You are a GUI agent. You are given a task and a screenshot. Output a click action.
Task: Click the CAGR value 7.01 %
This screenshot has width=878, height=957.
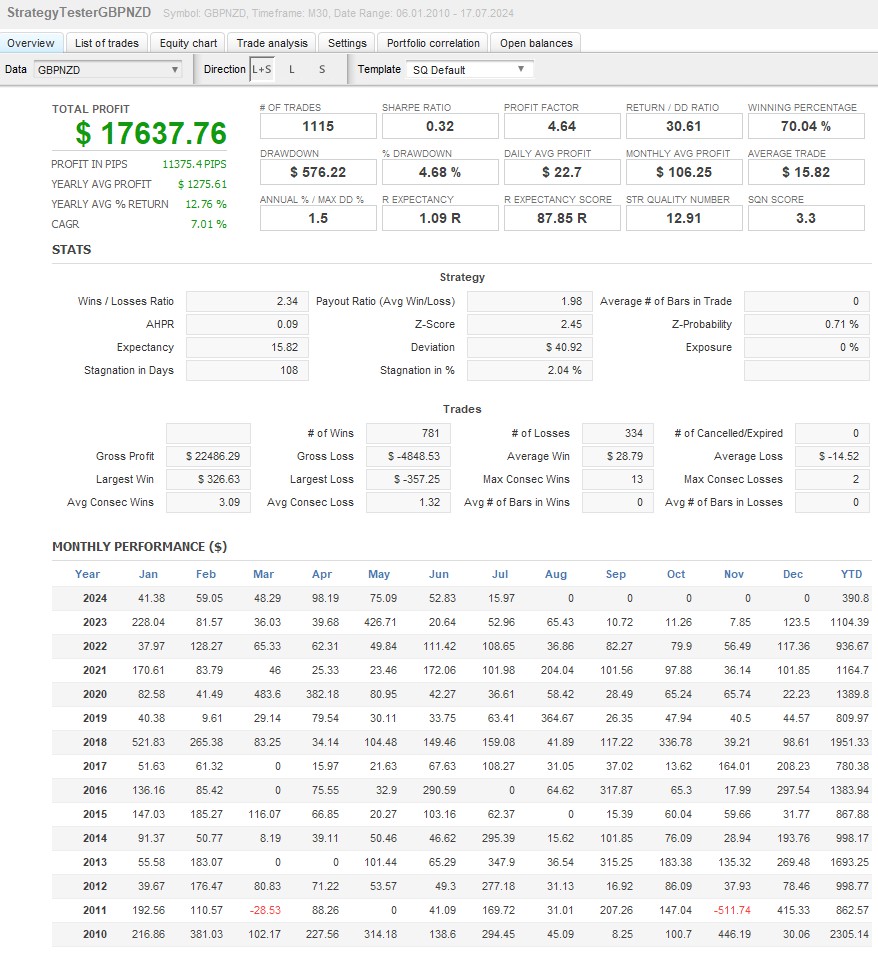(x=209, y=224)
